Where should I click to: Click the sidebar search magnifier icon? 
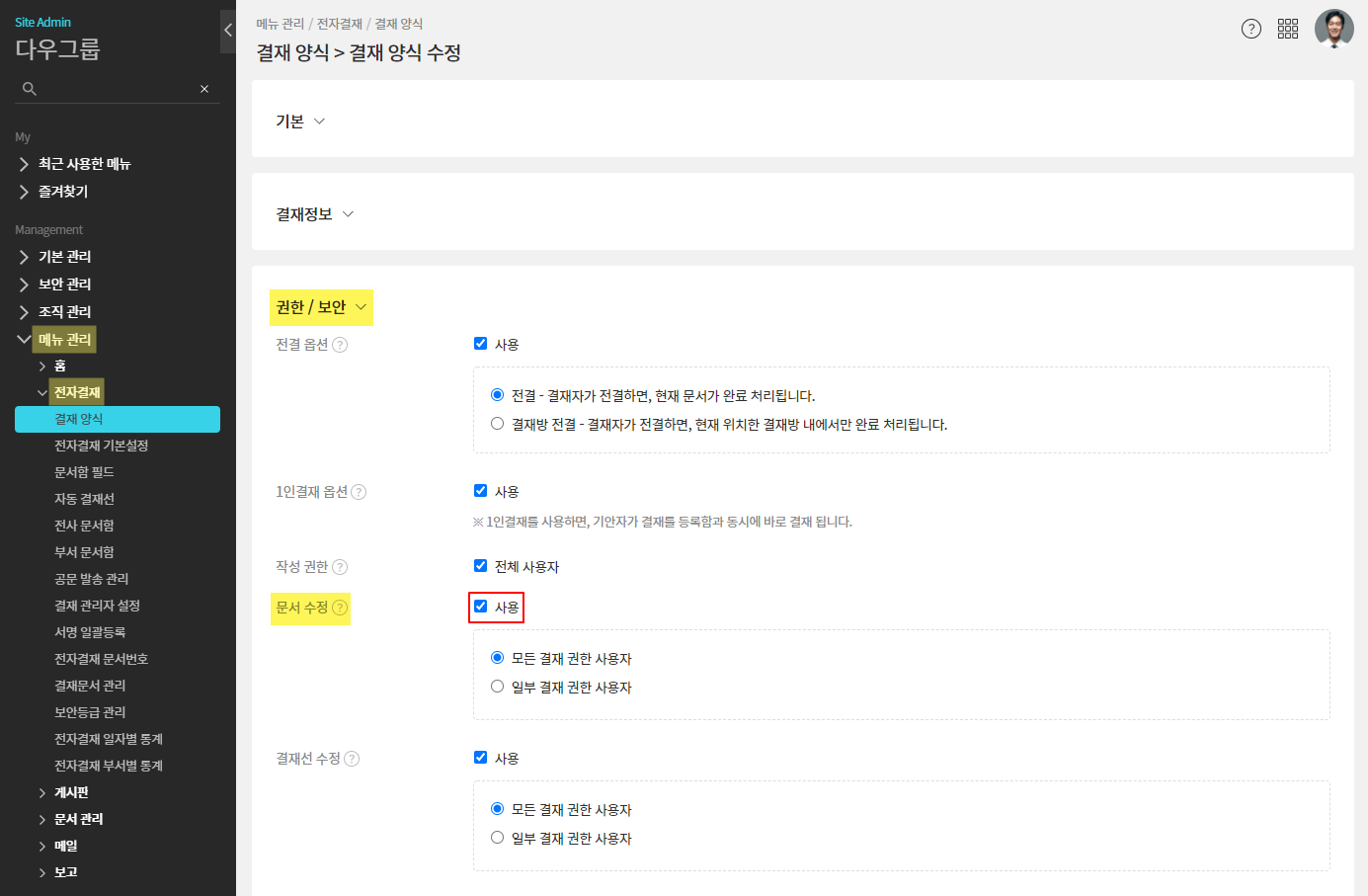(30, 89)
